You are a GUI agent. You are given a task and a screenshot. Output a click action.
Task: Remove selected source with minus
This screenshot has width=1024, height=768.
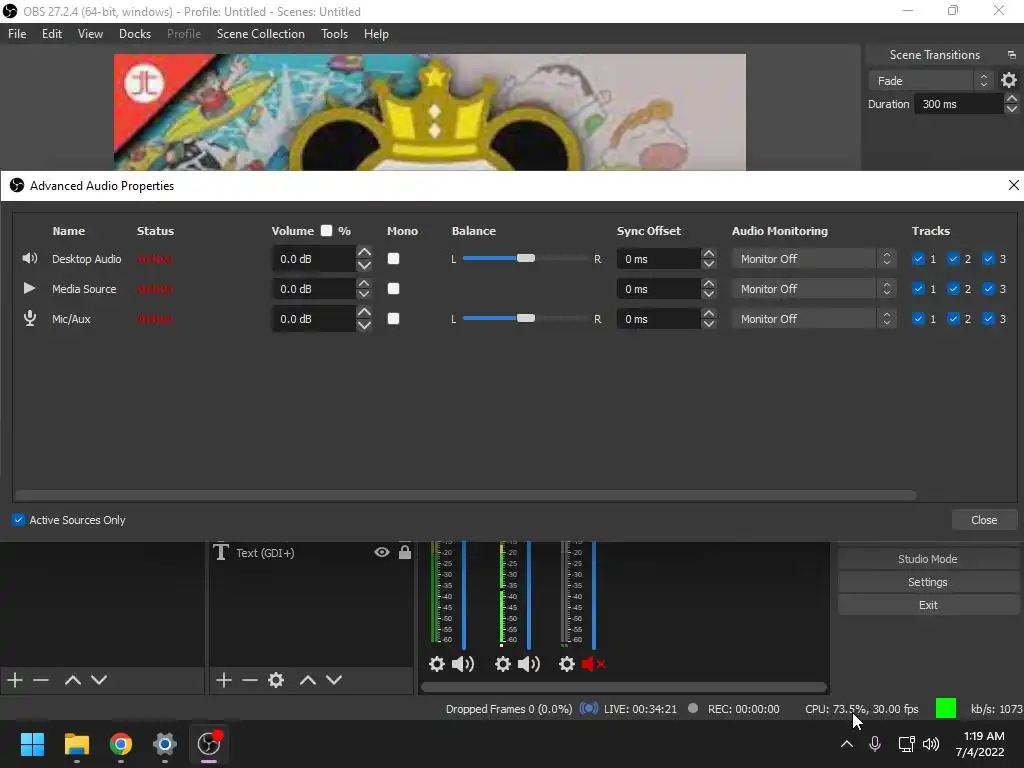coord(250,680)
